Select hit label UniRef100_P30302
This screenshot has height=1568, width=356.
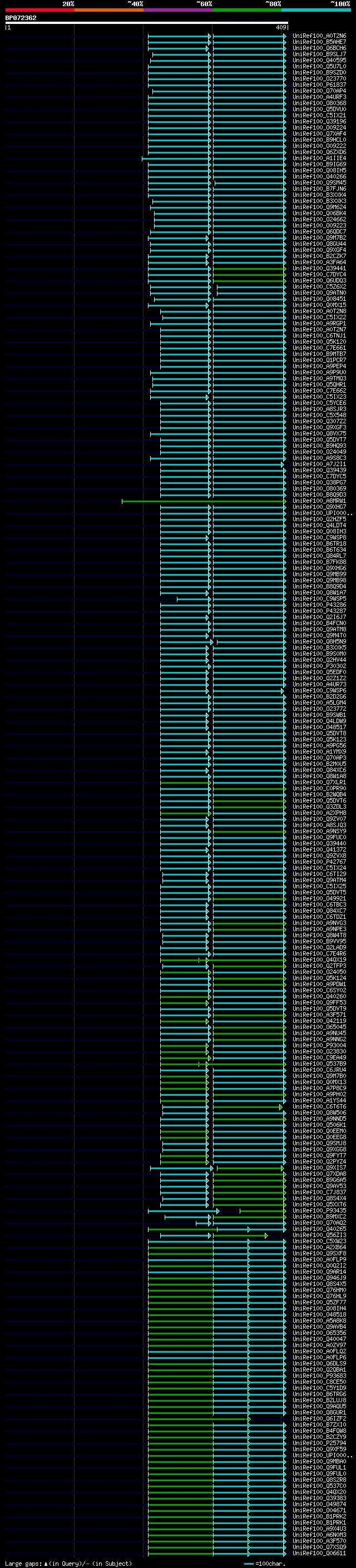click(x=319, y=666)
